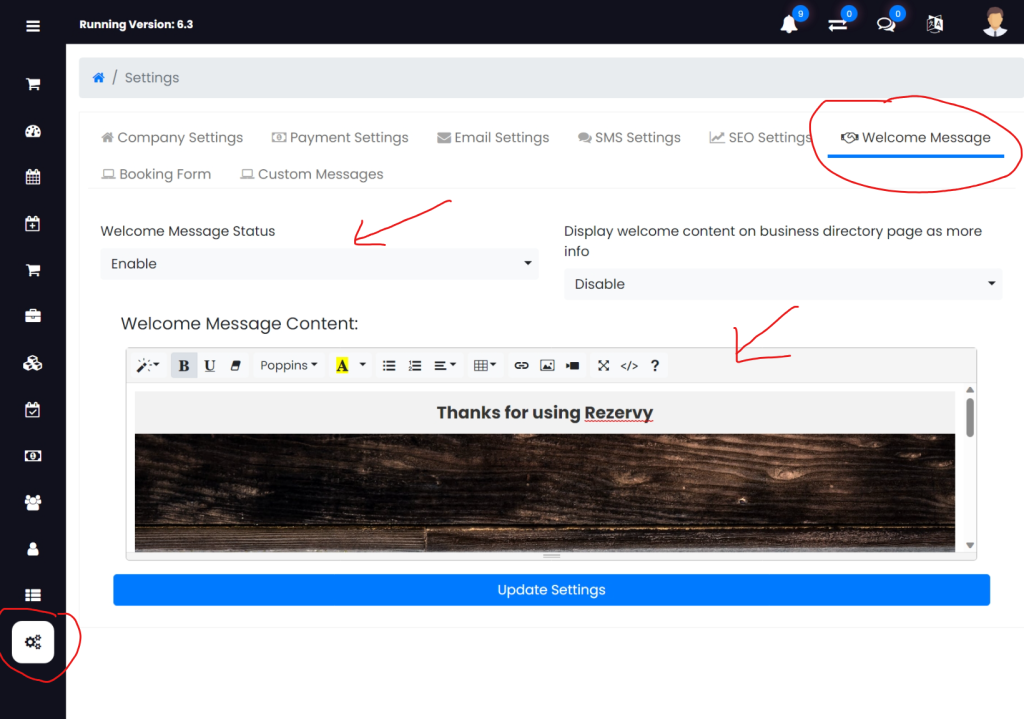
Task: Open second shopping cart sidebar icon
Action: click(x=33, y=270)
